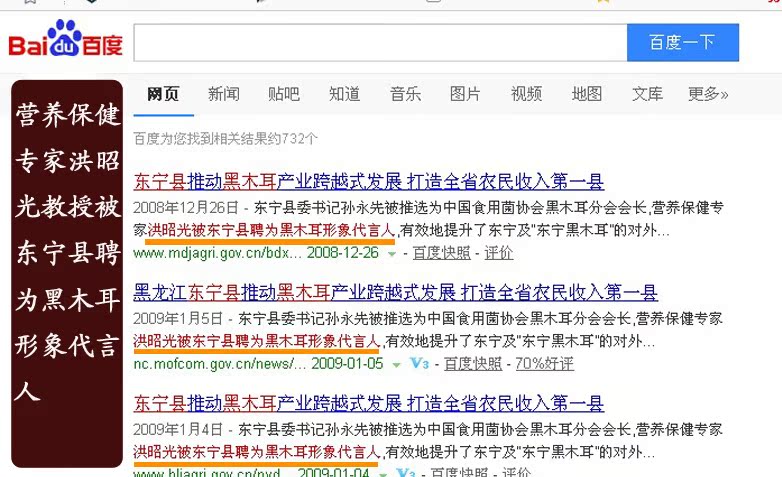The height and width of the screenshot is (477, 782).
Task: Click the Baidu logo
Action: tap(66, 42)
